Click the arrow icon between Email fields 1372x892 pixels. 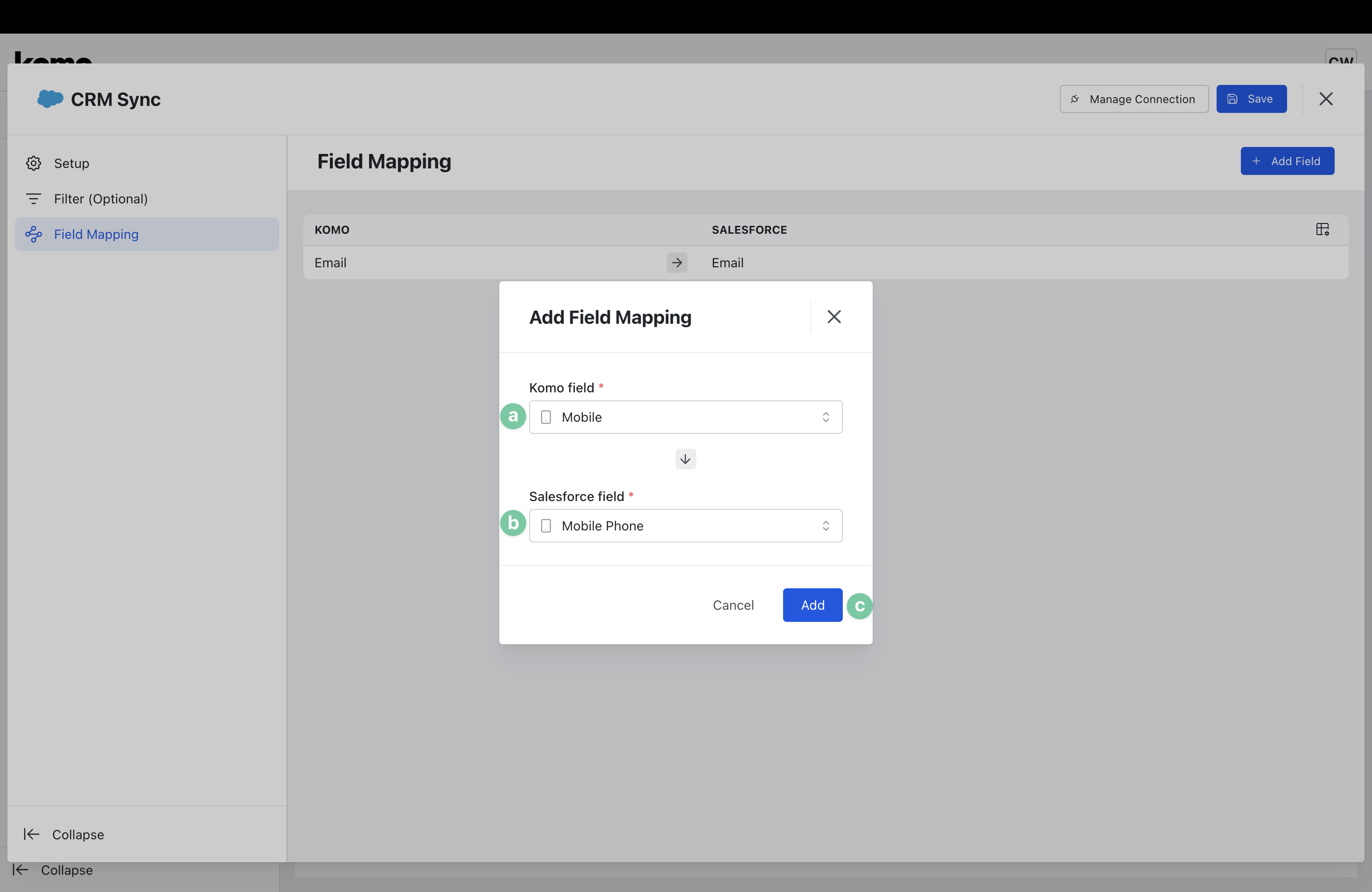tap(677, 263)
